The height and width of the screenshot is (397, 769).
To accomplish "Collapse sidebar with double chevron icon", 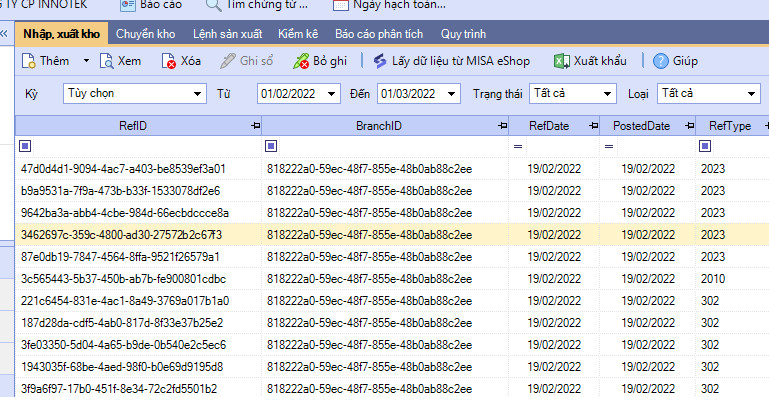I will coord(4,34).
